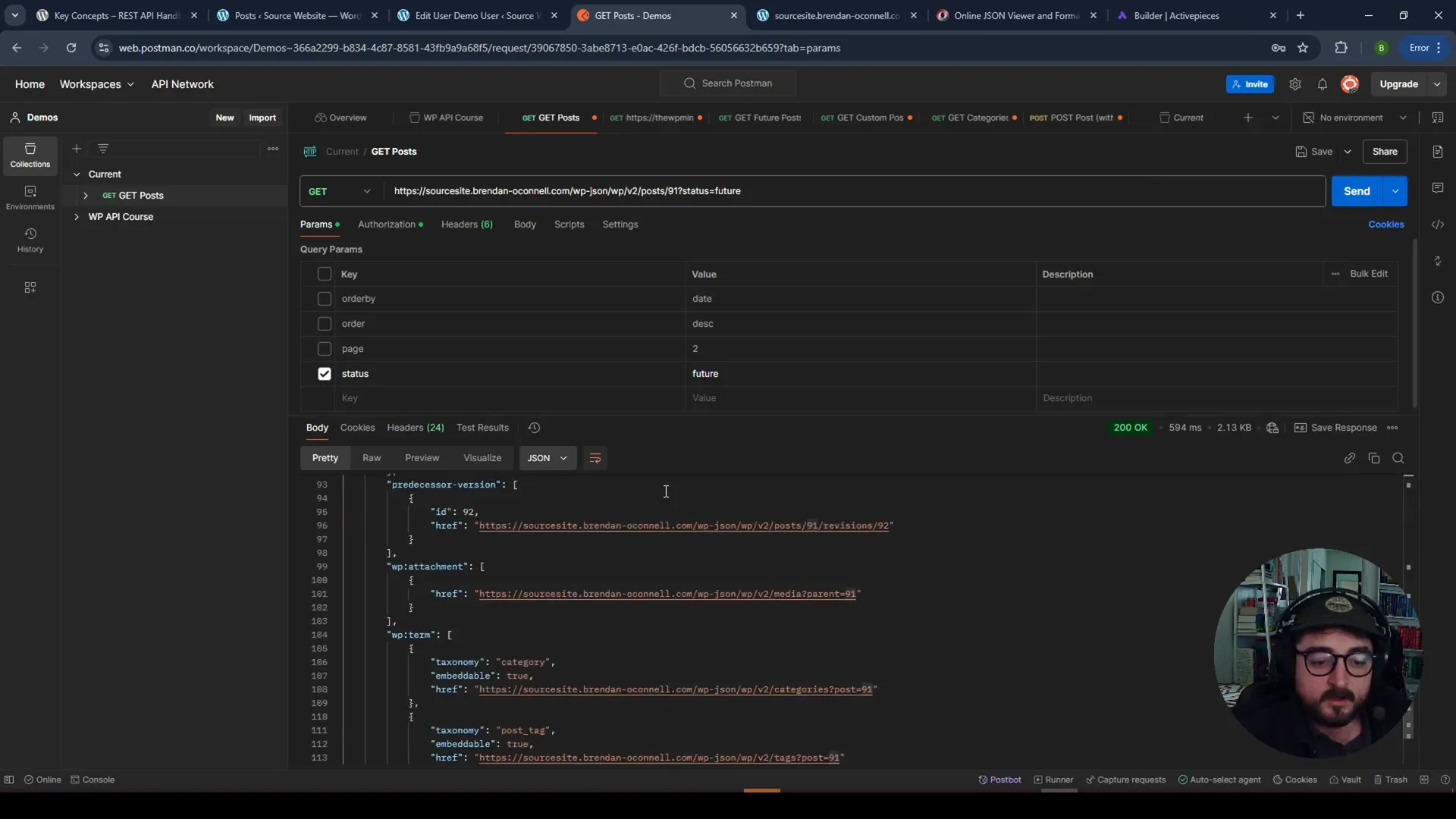Enable the orderby query parameter
Image resolution: width=1456 pixels, height=819 pixels.
point(325,299)
